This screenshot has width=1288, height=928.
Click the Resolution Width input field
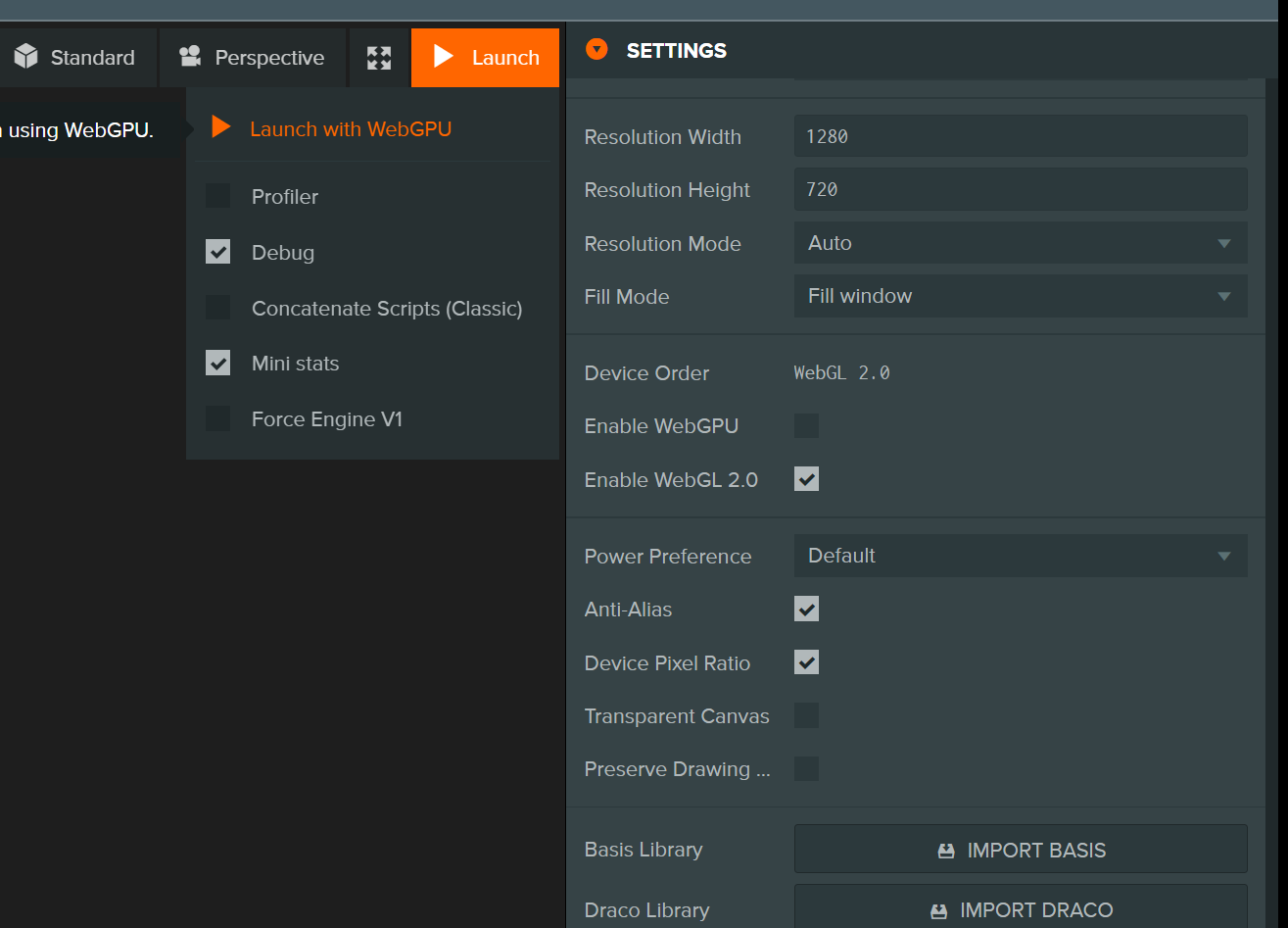pos(1021,136)
